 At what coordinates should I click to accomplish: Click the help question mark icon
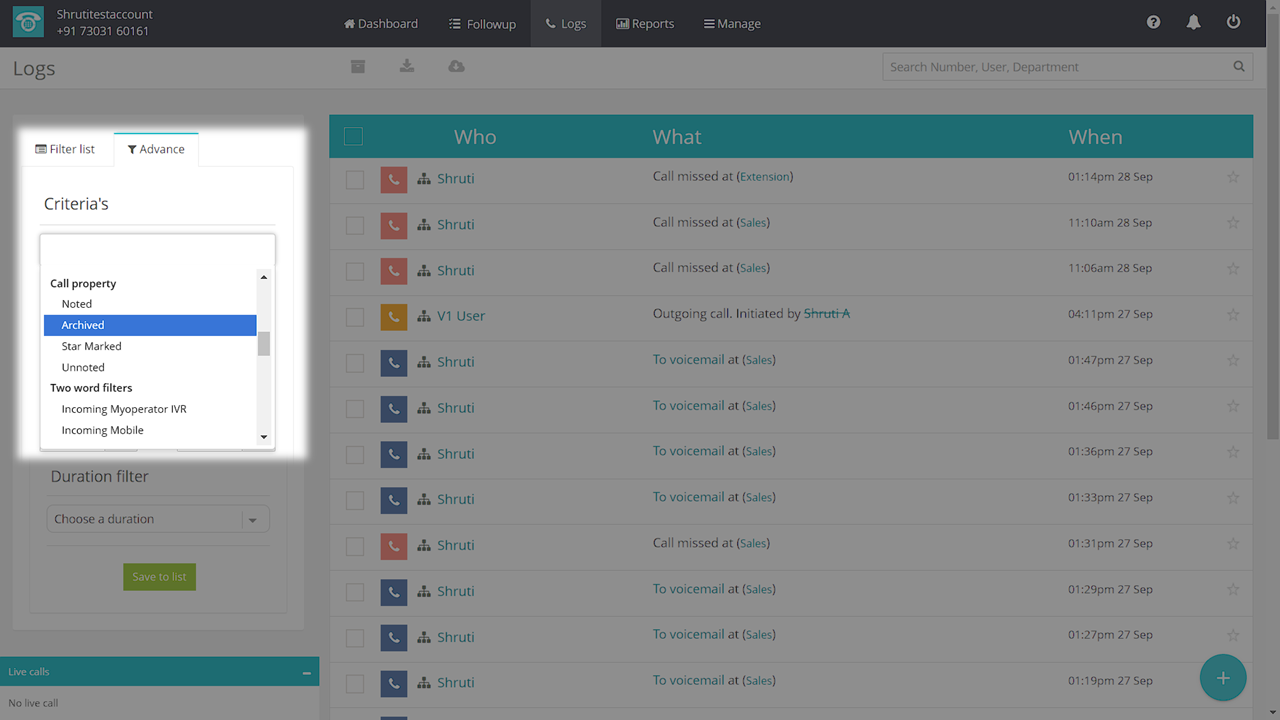pyautogui.click(x=1153, y=22)
